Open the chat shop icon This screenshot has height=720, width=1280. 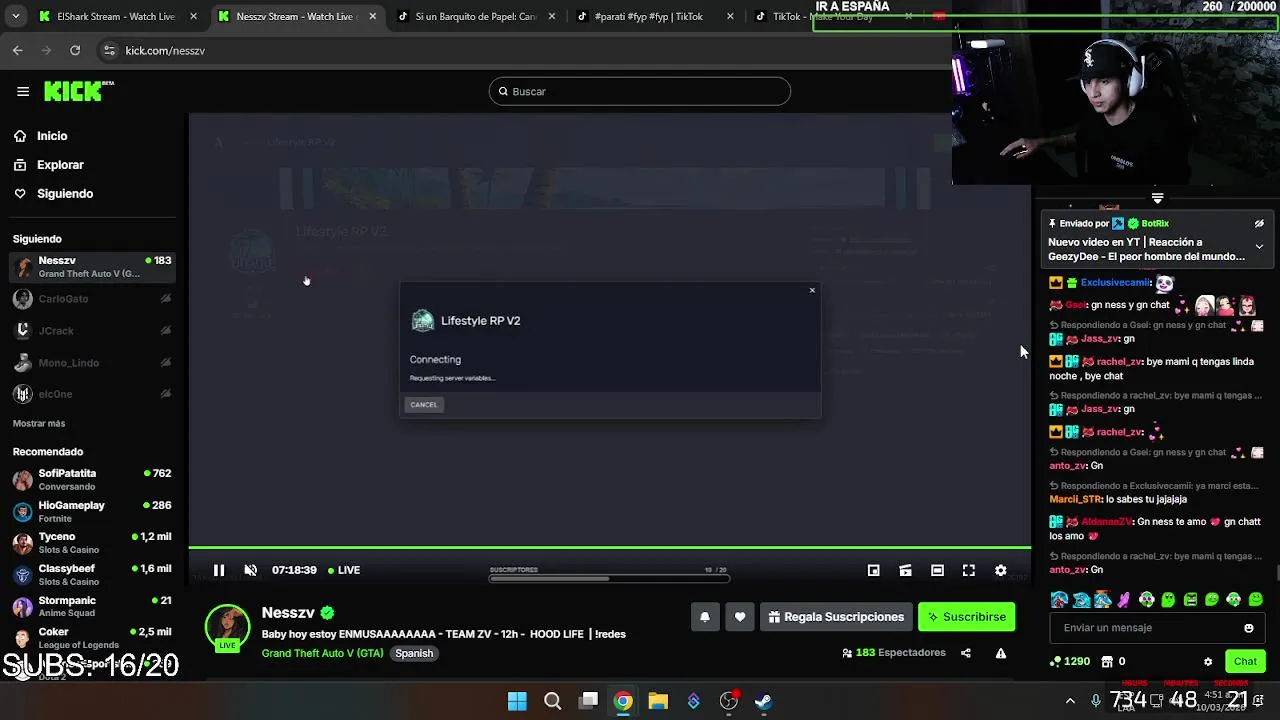tap(1107, 661)
